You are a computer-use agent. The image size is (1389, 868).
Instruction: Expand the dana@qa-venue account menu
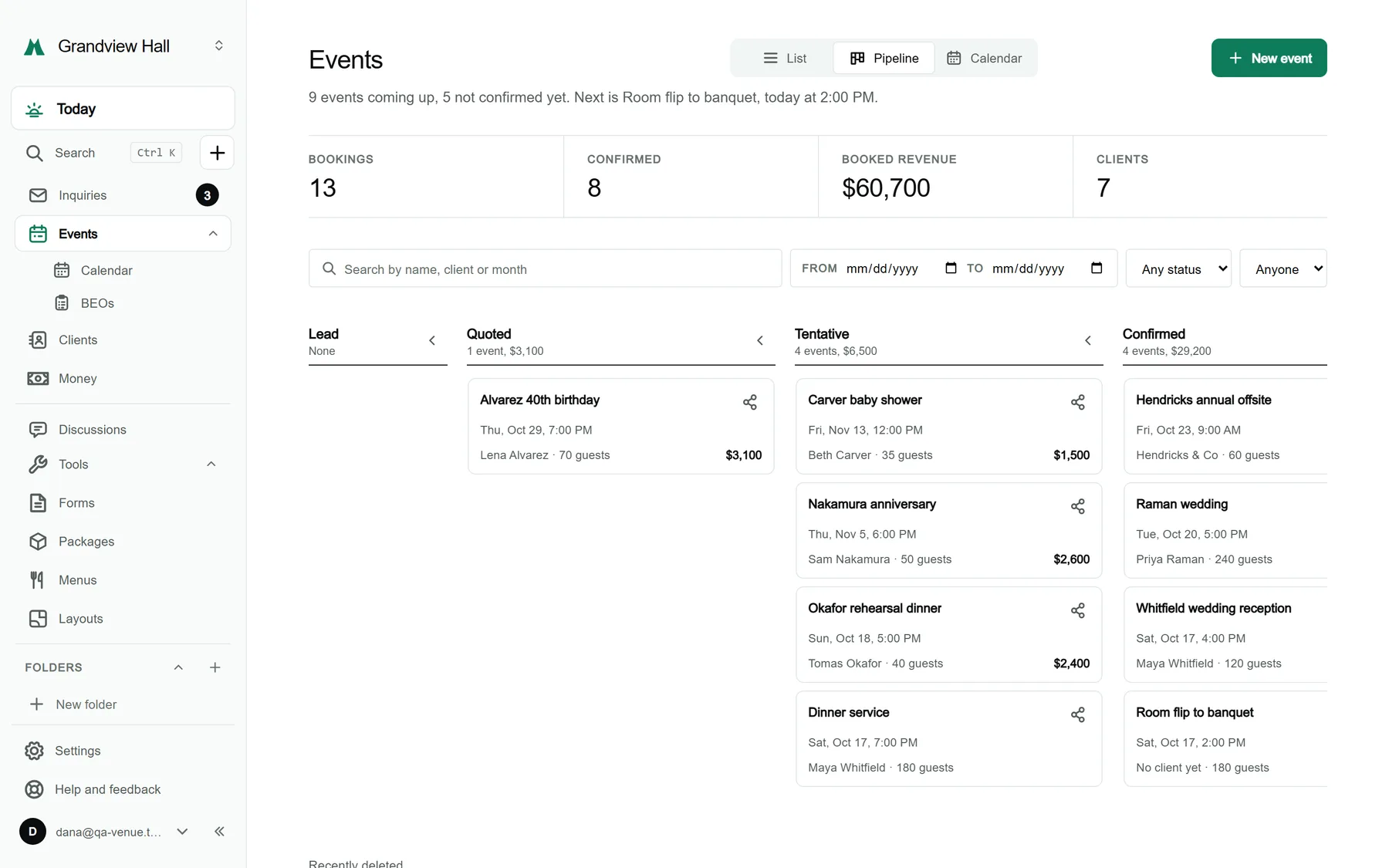(182, 831)
